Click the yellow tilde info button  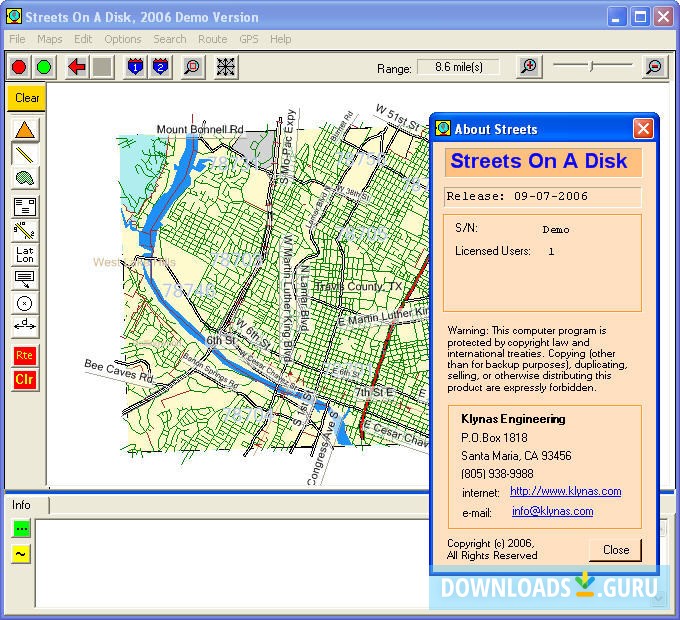pos(21,554)
